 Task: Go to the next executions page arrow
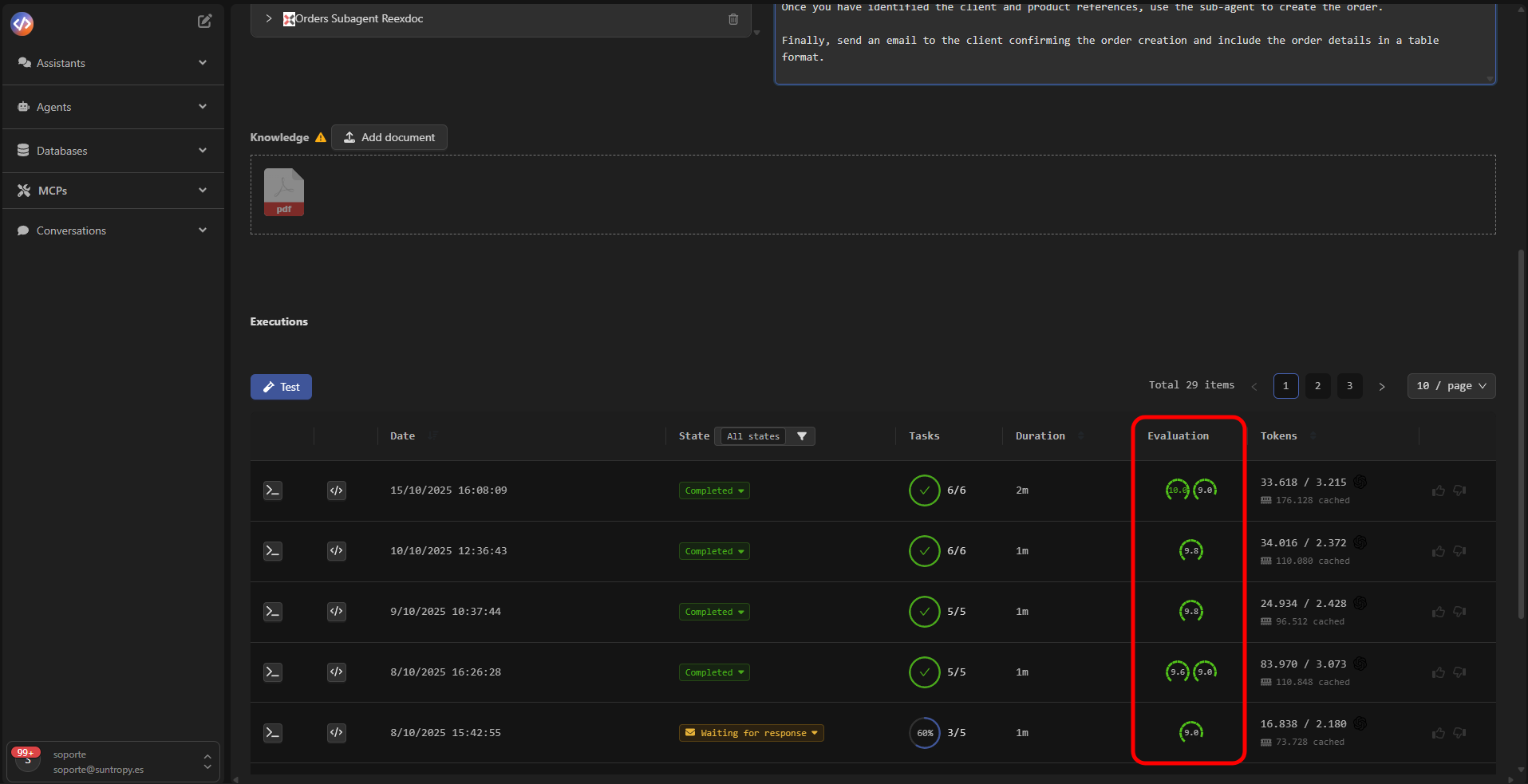click(1382, 387)
